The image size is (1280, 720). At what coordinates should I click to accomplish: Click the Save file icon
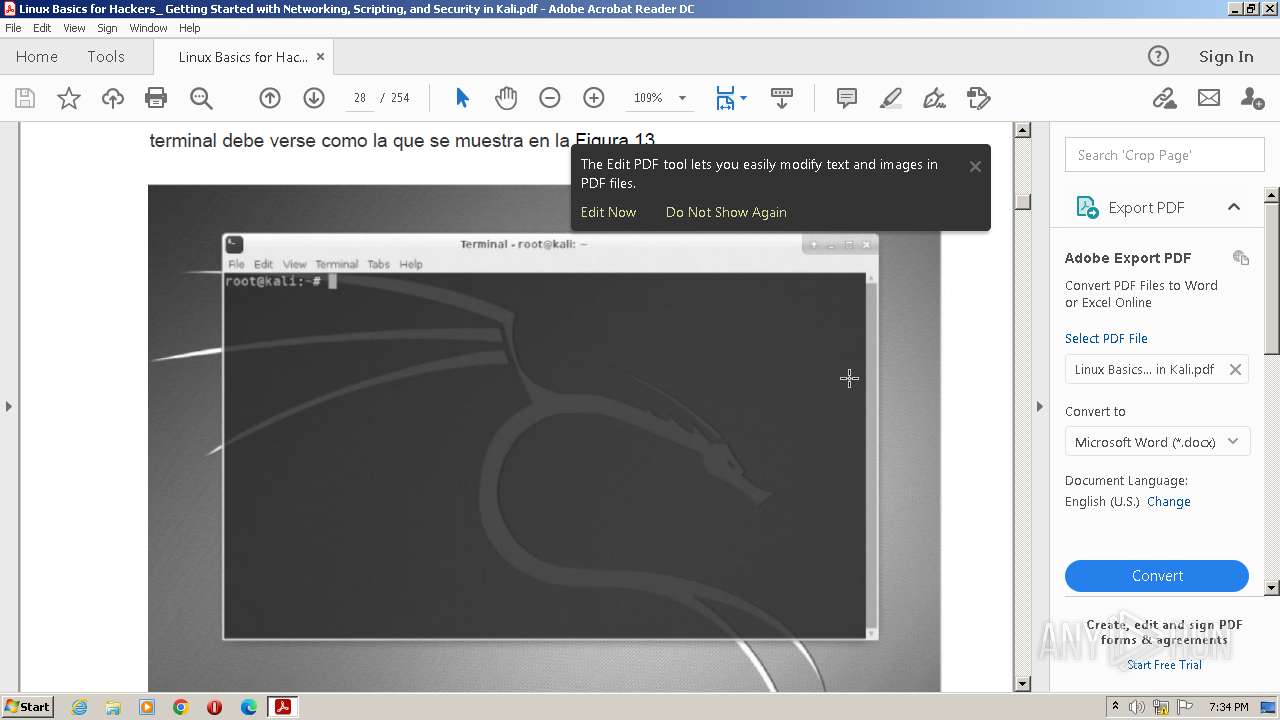coord(25,98)
